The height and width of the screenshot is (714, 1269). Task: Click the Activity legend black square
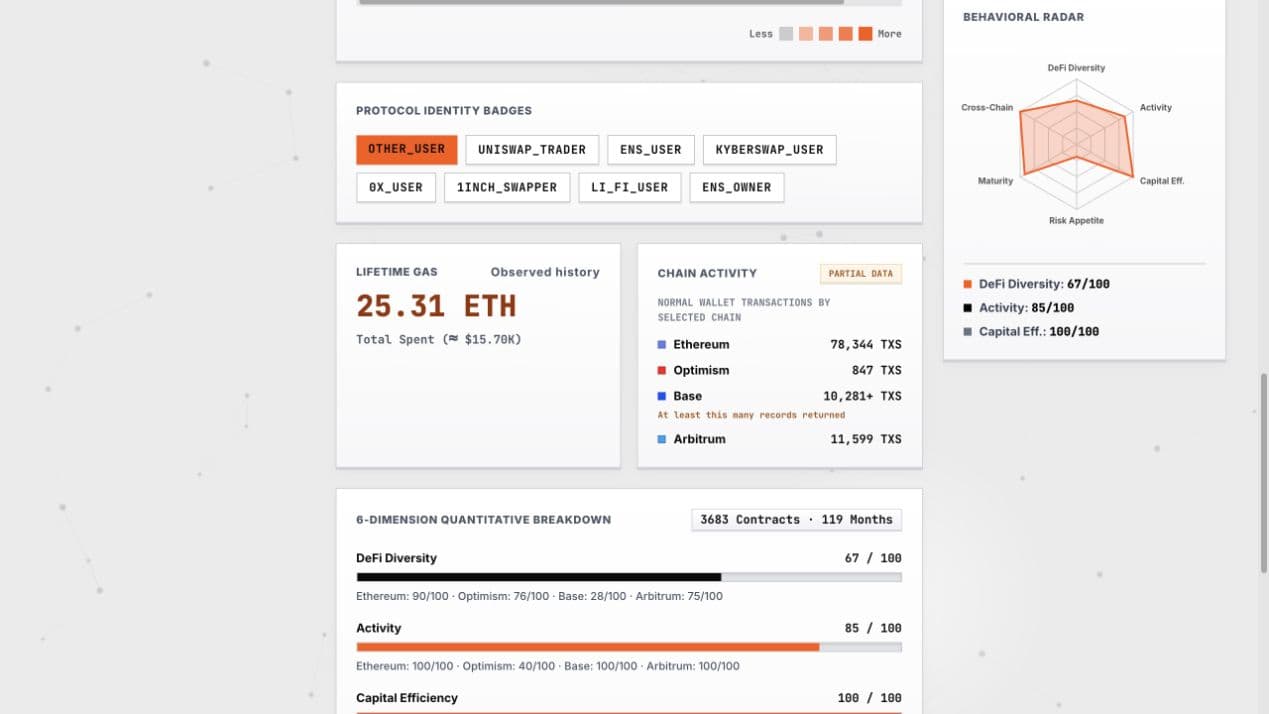pos(968,308)
